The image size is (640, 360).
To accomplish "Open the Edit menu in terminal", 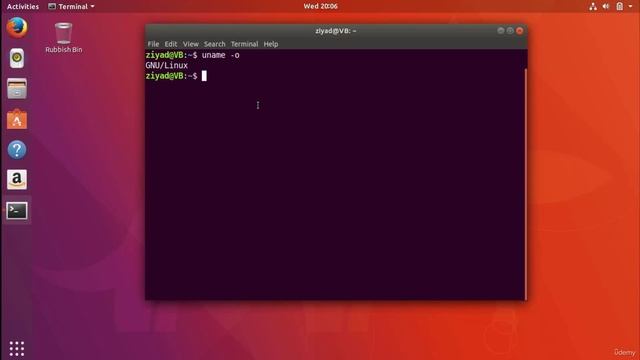I will pos(171,44).
